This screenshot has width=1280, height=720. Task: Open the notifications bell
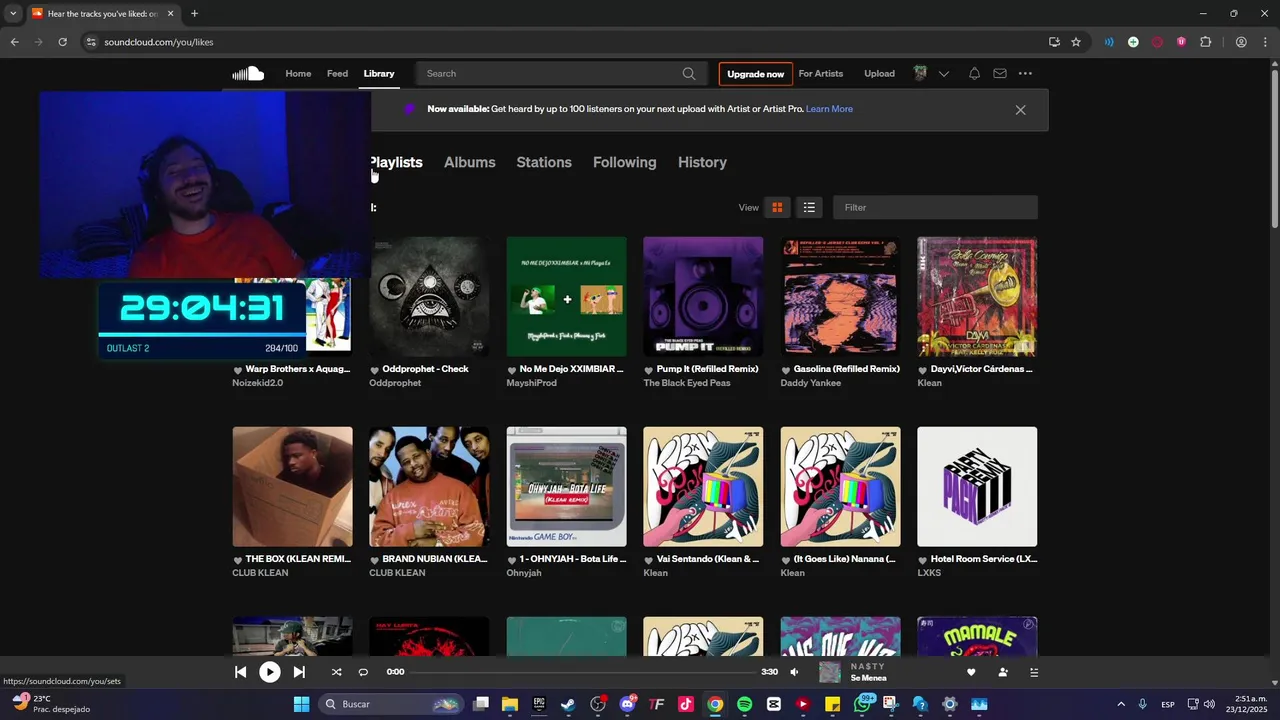coord(974,73)
